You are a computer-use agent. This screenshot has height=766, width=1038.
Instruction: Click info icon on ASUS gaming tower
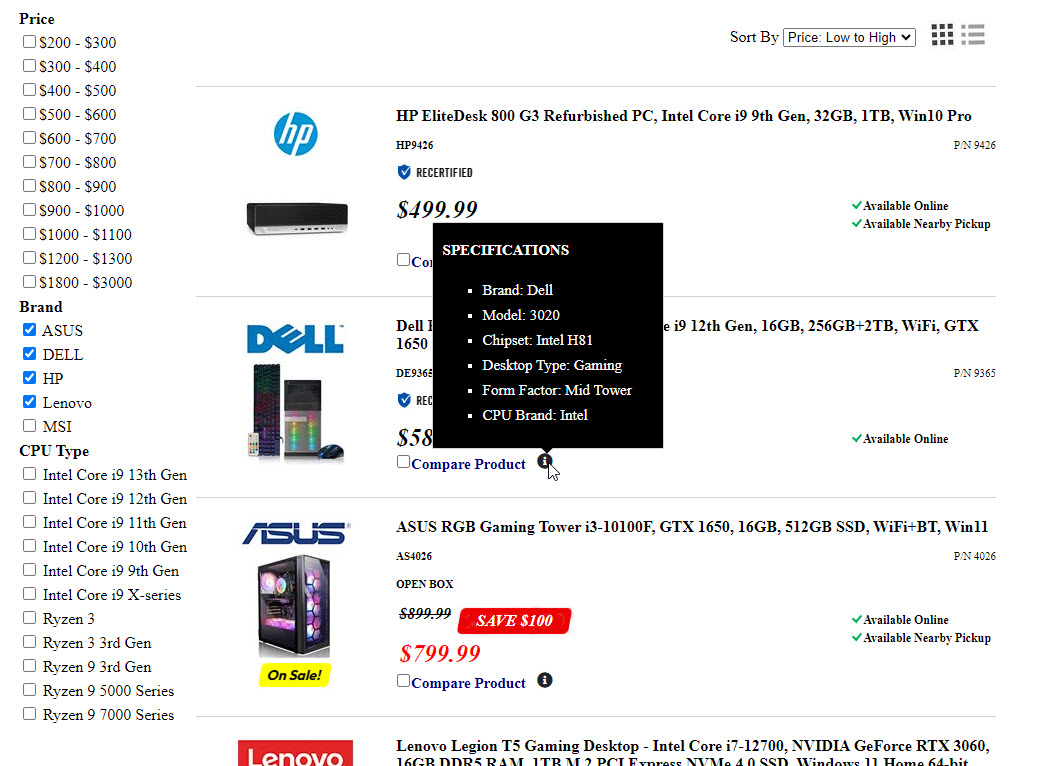click(544, 680)
